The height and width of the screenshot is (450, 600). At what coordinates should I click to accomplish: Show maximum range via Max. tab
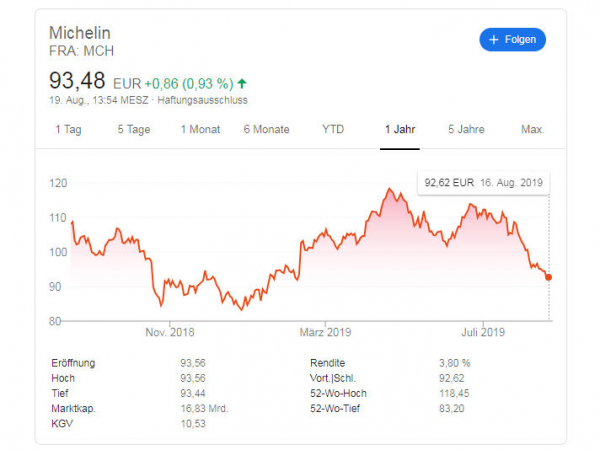(x=533, y=129)
